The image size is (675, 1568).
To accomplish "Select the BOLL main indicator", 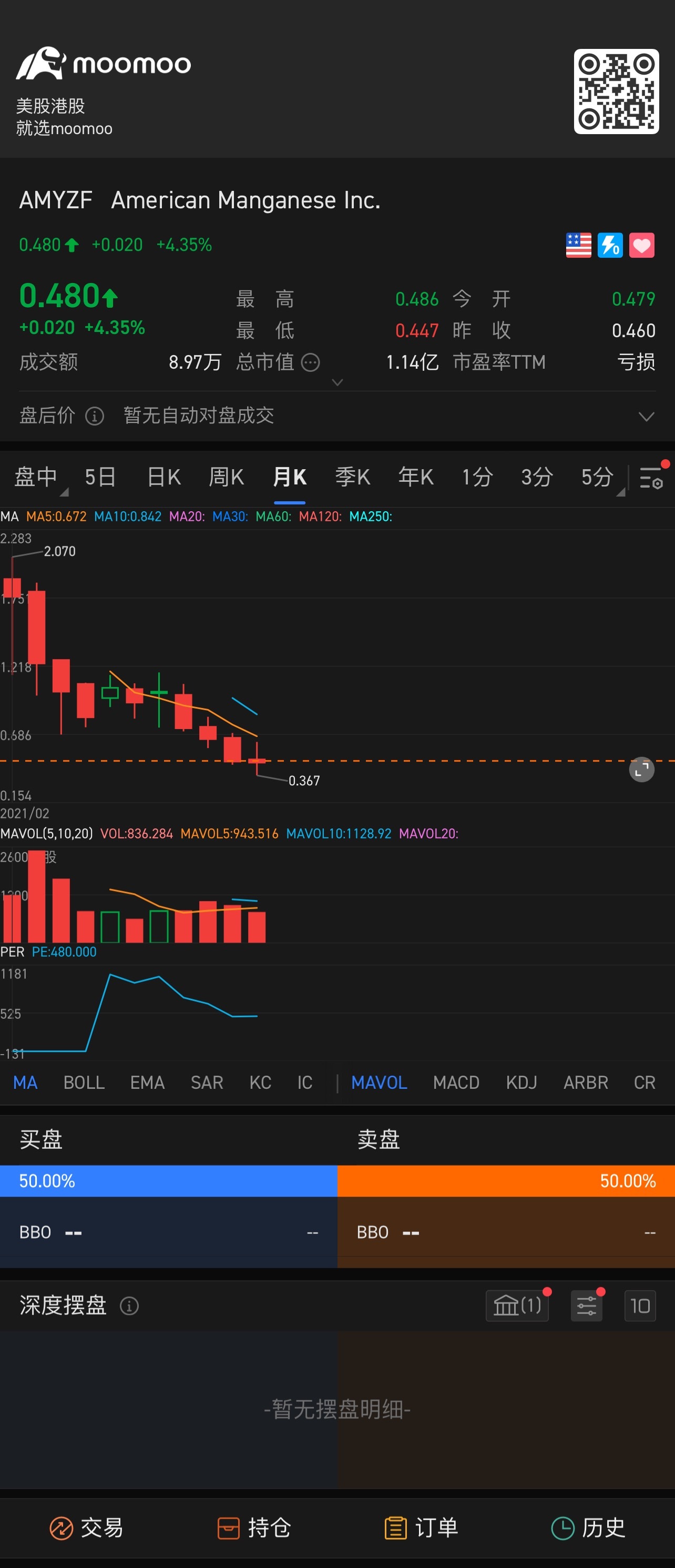I will [x=84, y=1083].
